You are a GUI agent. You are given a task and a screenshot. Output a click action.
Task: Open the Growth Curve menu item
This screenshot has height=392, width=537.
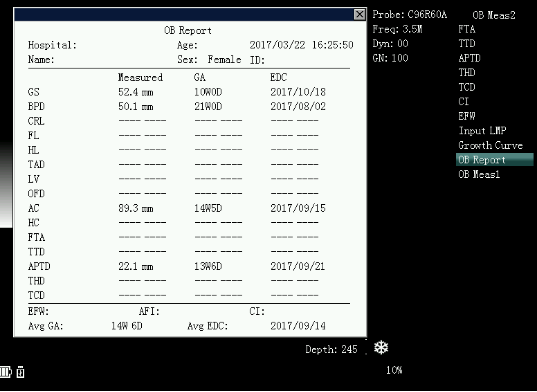(490, 146)
